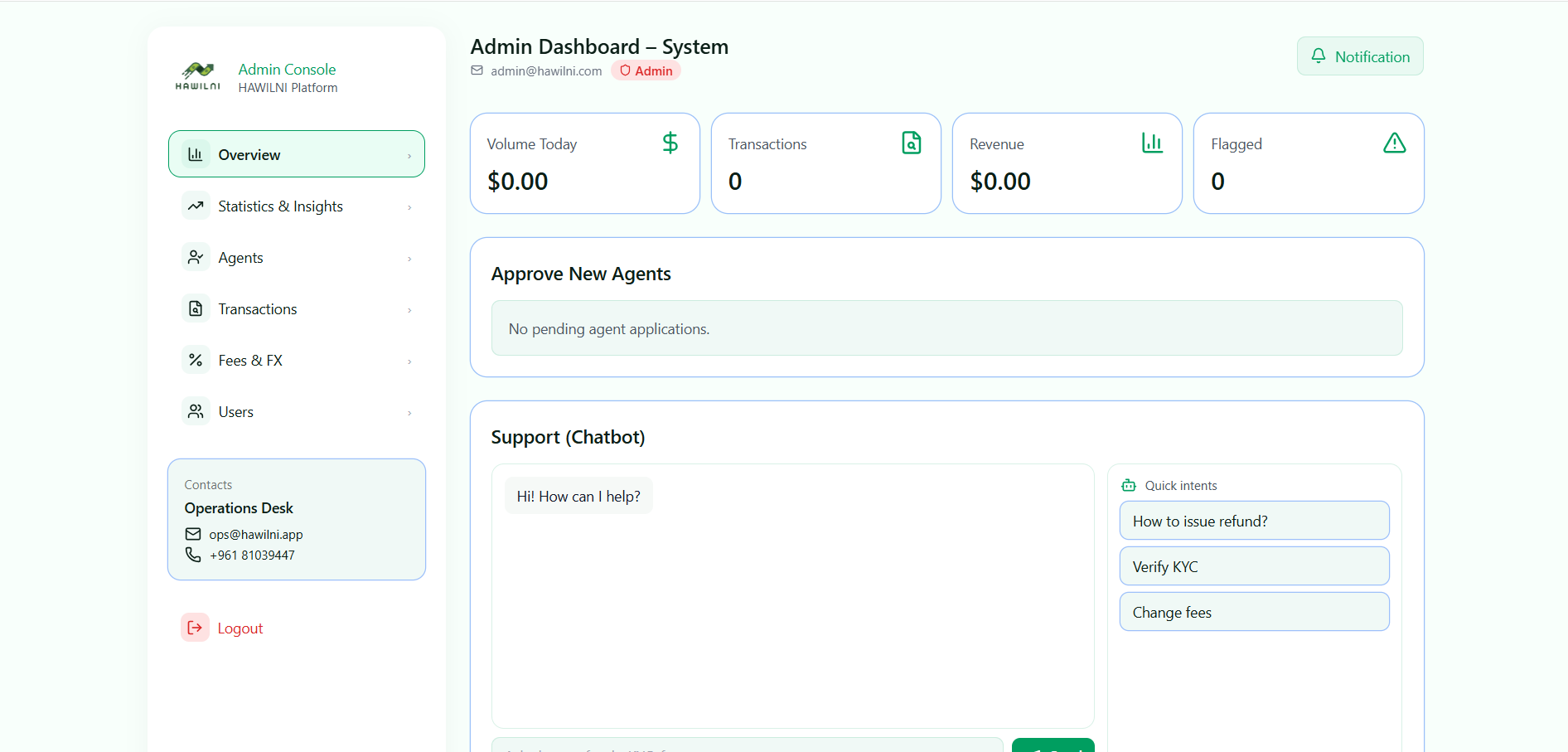The width and height of the screenshot is (1568, 752).
Task: Open Transactions in the sidebar
Action: pyautogui.click(x=258, y=309)
